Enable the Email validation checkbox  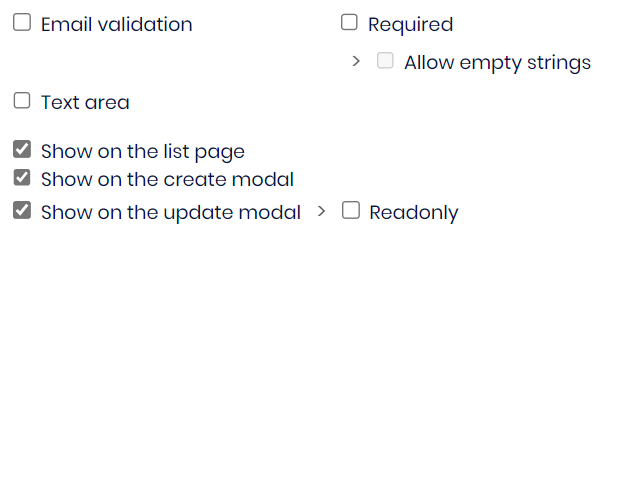pos(22,22)
